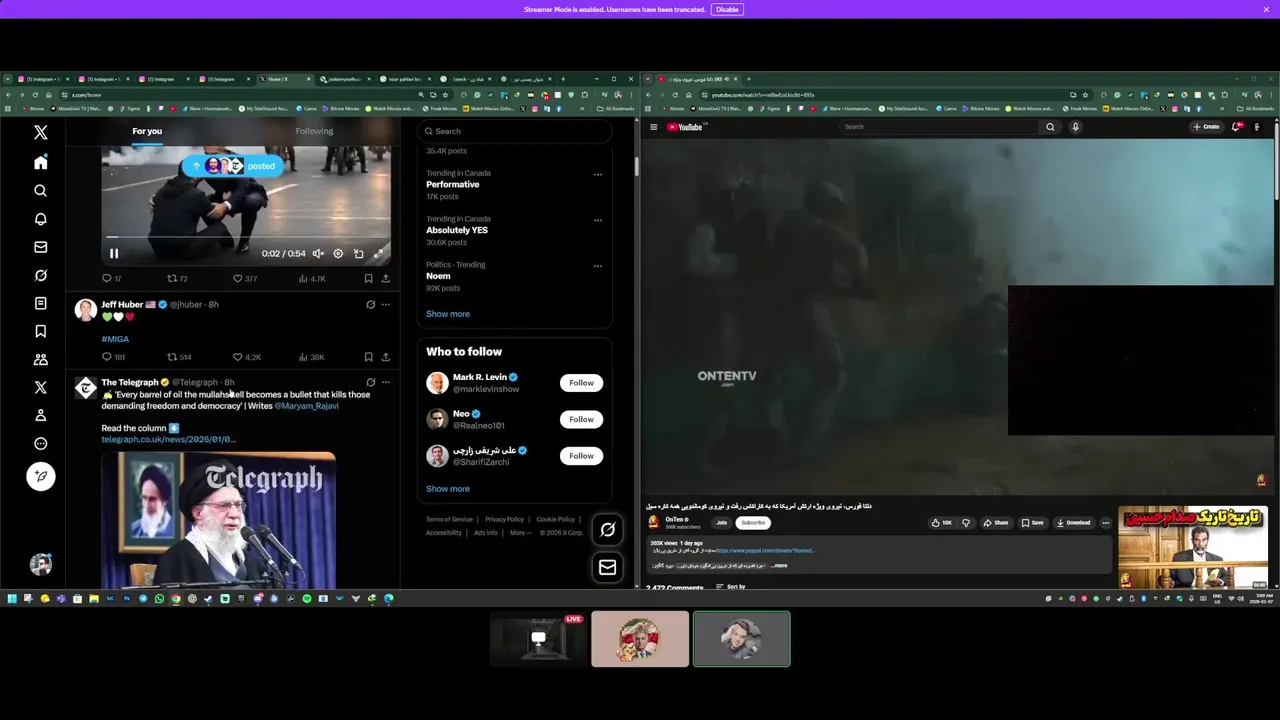
Task: Open the #MIGA hashtag link
Action: tap(115, 339)
